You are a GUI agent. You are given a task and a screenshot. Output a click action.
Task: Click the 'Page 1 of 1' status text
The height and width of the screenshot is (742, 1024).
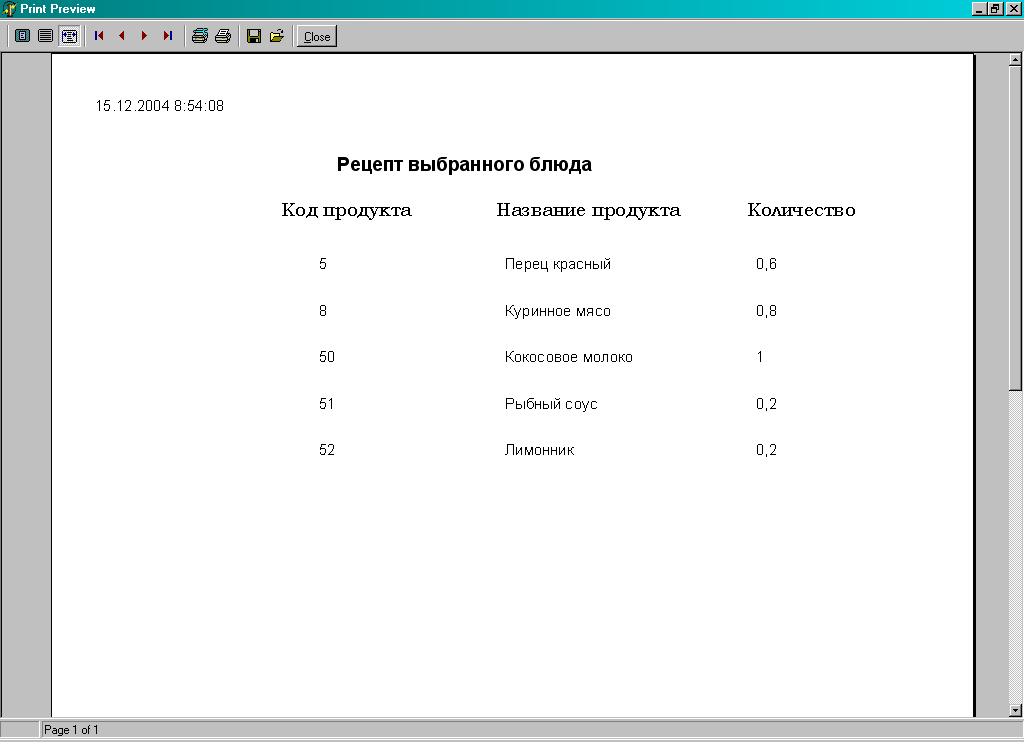(71, 730)
